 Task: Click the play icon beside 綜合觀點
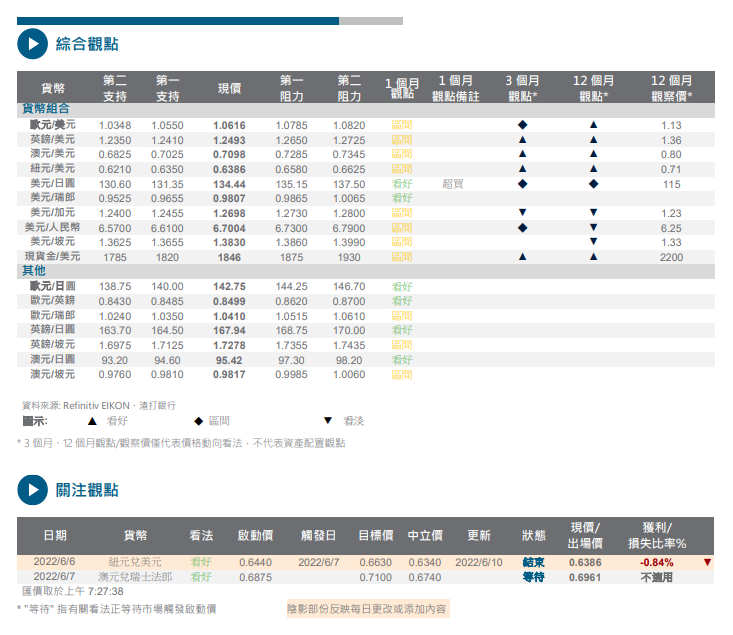pyautogui.click(x=32, y=43)
